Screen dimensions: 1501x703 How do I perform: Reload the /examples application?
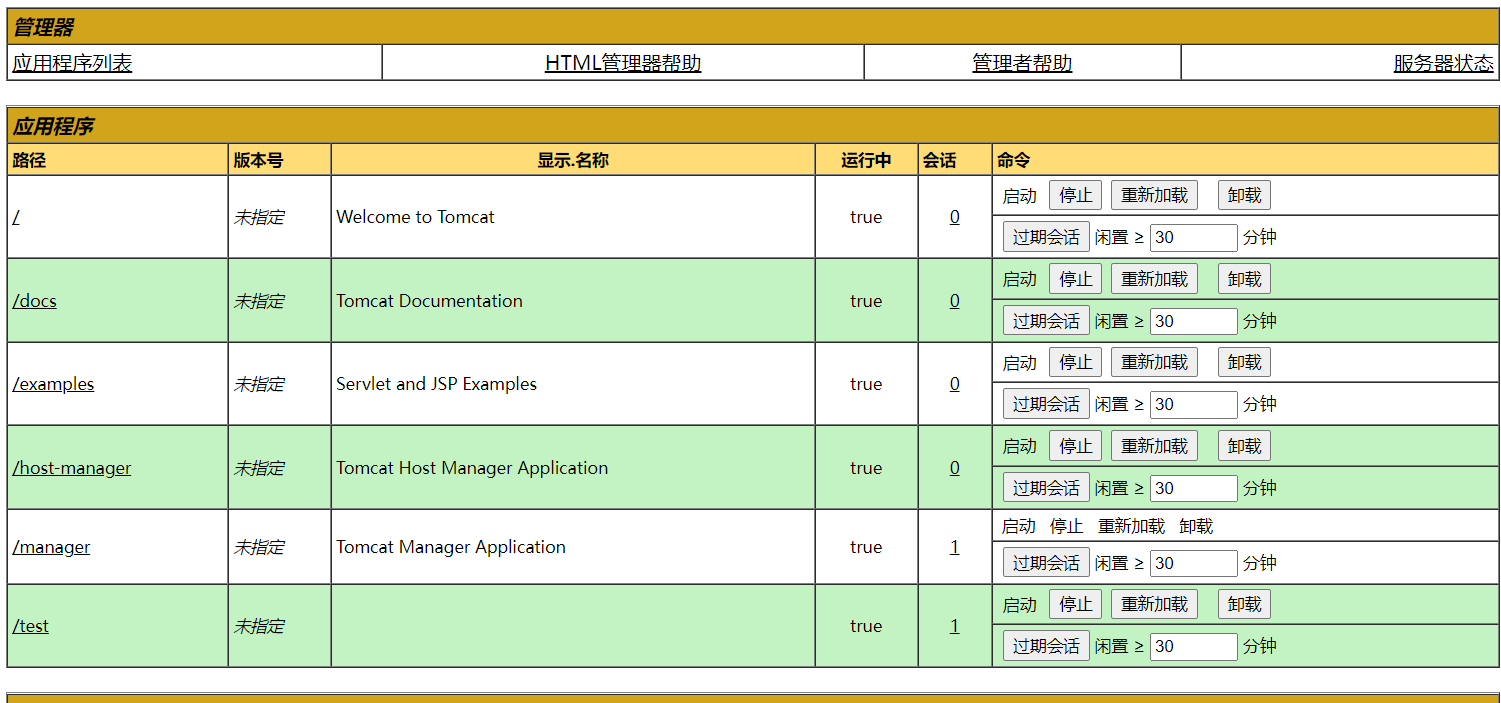[x=1154, y=362]
